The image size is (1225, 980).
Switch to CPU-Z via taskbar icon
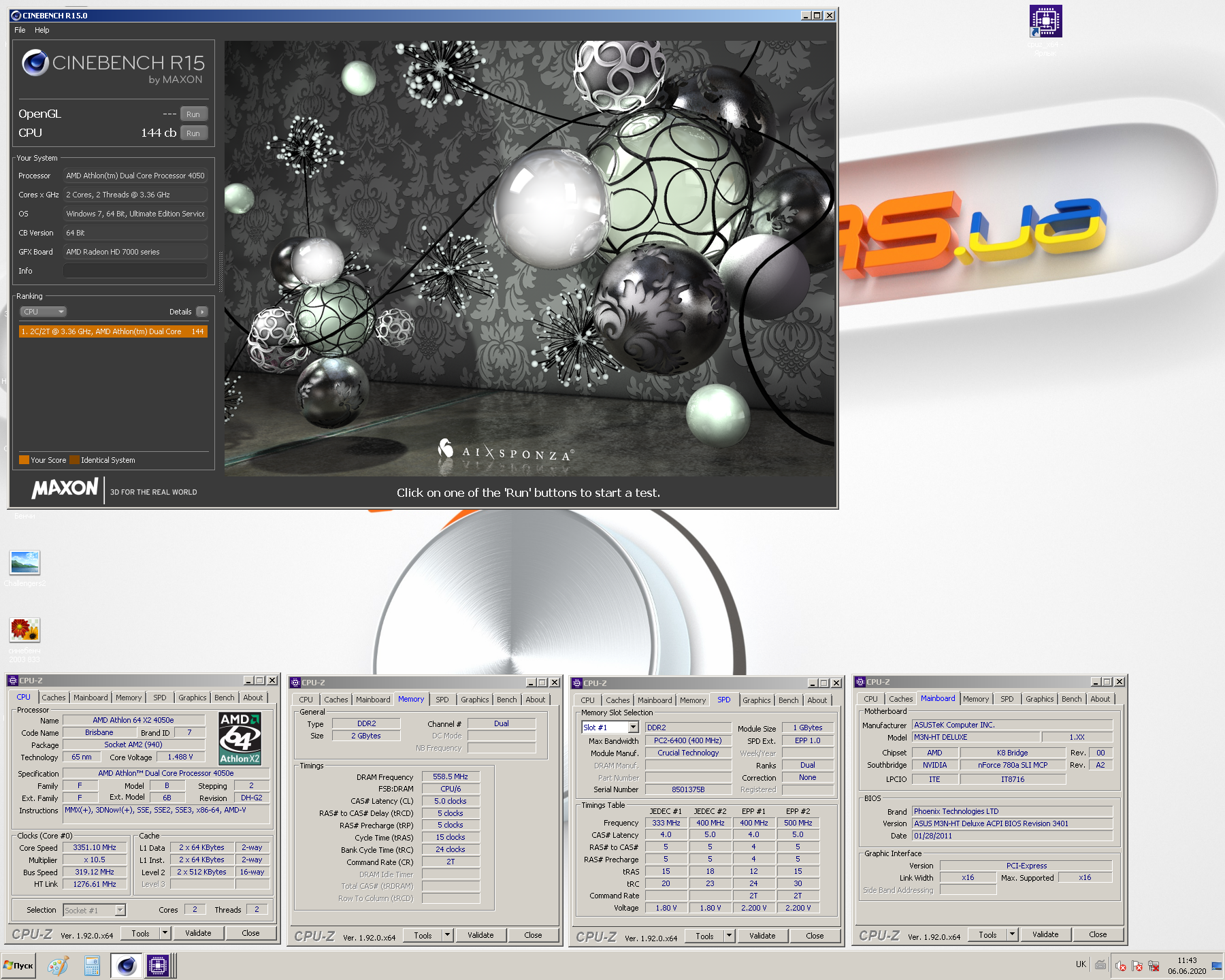tap(158, 966)
